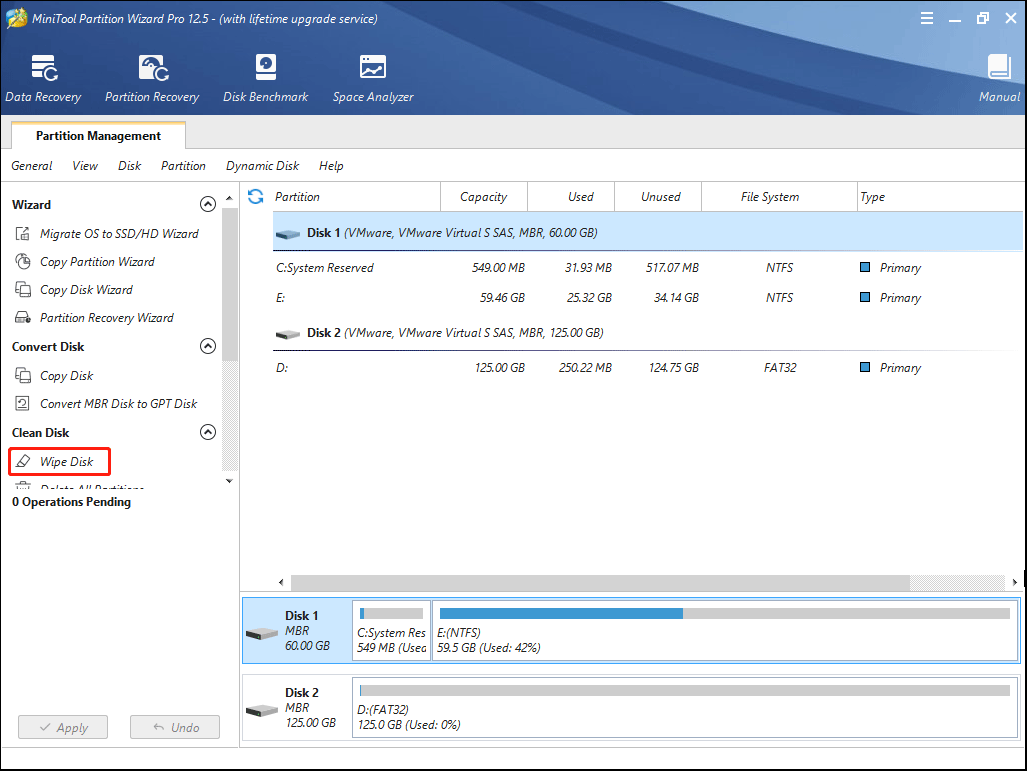This screenshot has width=1027, height=771.
Task: Collapse the Convert Disk section
Action: click(208, 346)
